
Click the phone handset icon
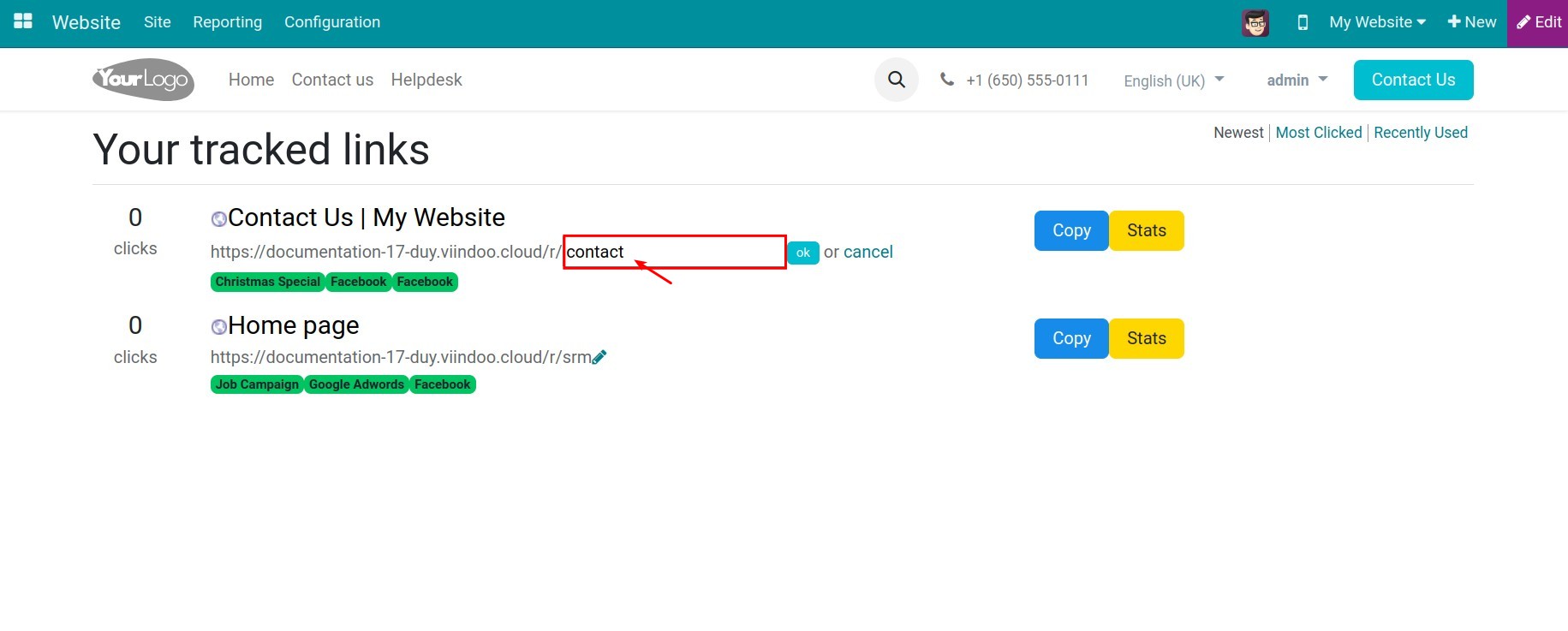pos(947,80)
